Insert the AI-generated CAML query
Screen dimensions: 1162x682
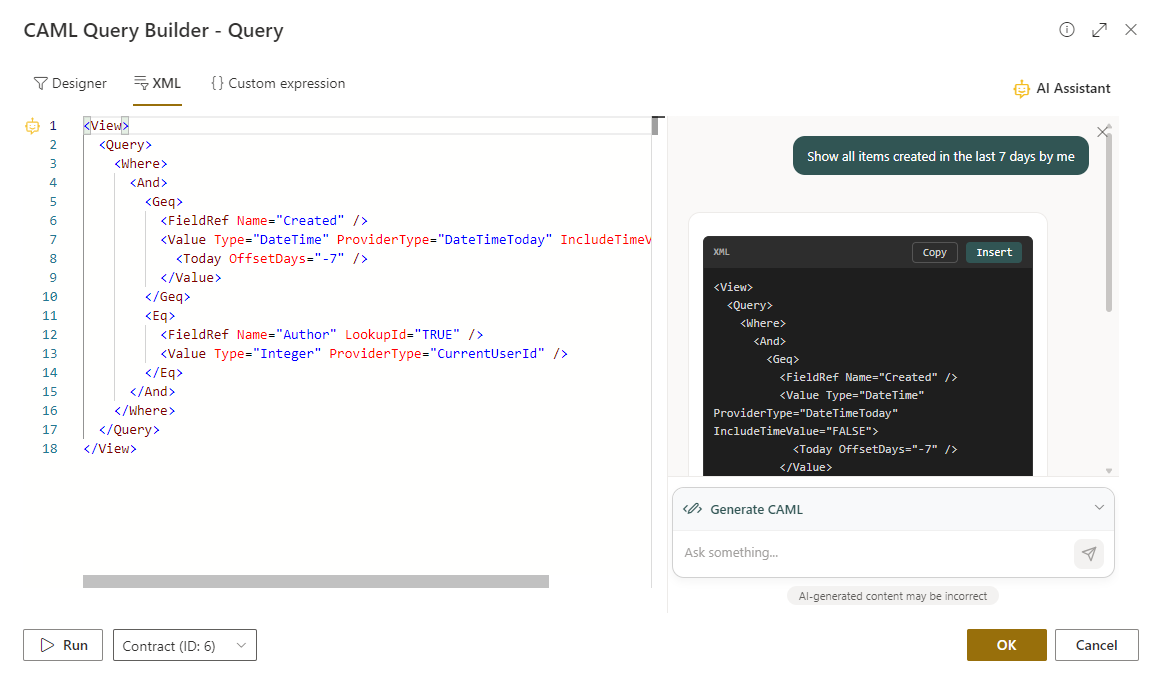pos(993,252)
